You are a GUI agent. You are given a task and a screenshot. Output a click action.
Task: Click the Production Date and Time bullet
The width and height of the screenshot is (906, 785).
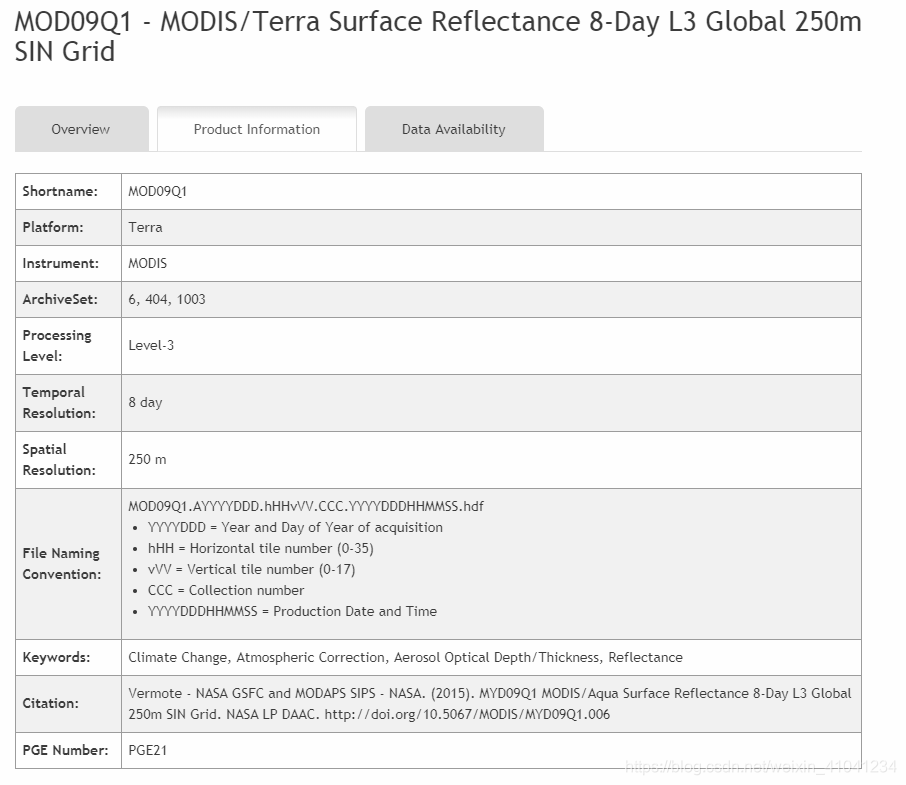(x=292, y=611)
